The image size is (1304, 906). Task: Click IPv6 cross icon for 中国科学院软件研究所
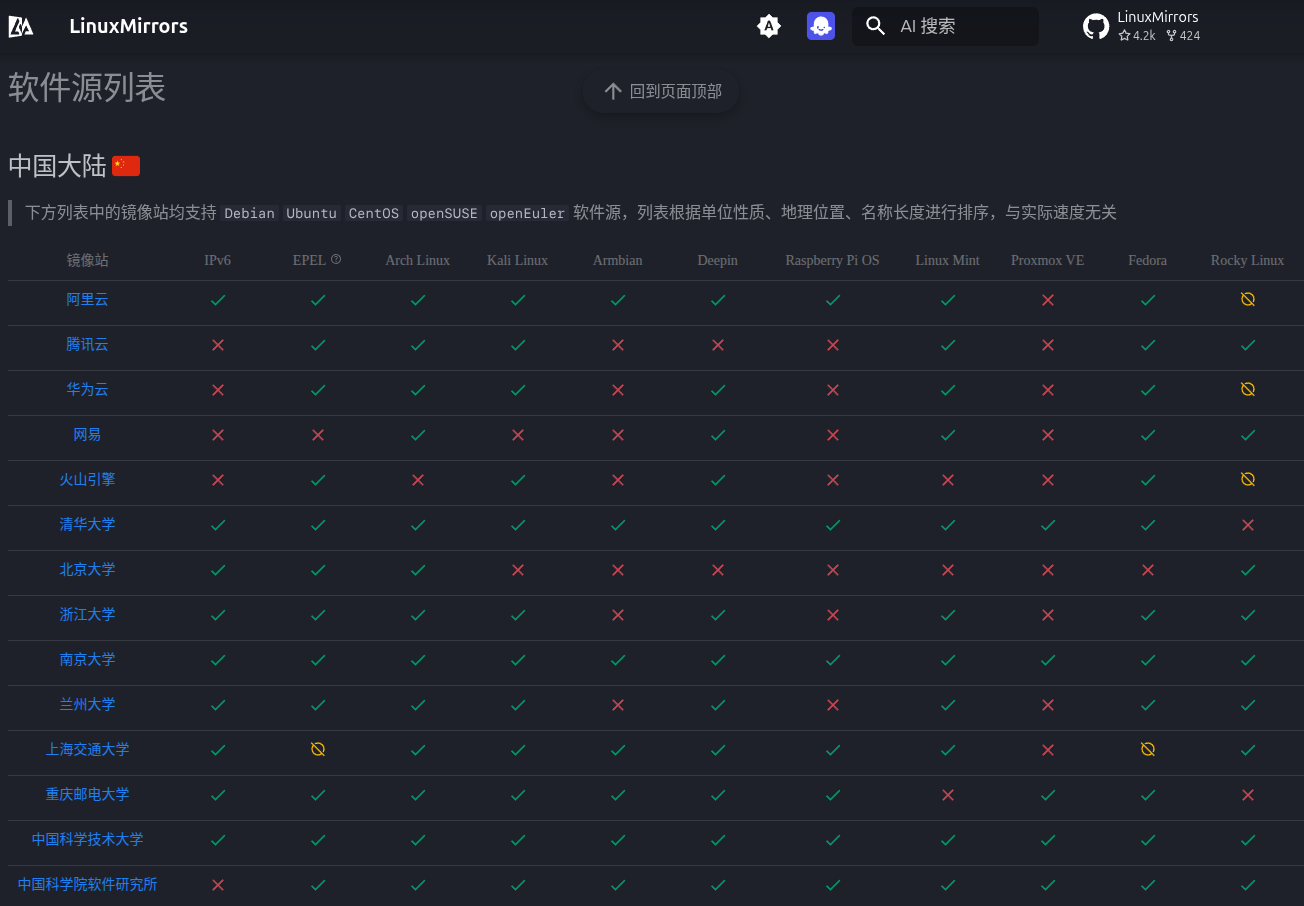tap(218, 885)
